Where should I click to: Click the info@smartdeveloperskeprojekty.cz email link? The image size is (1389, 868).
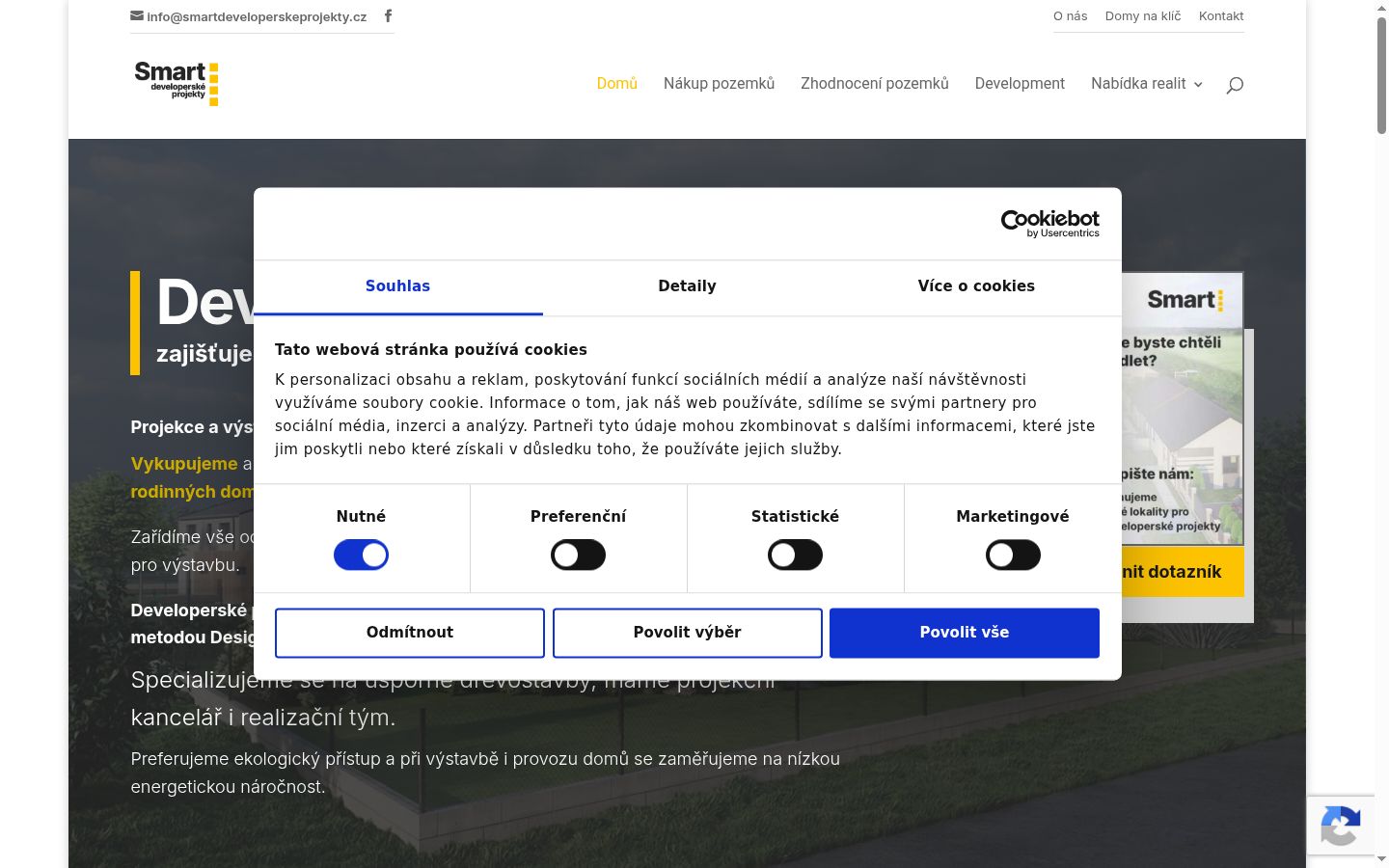257,16
